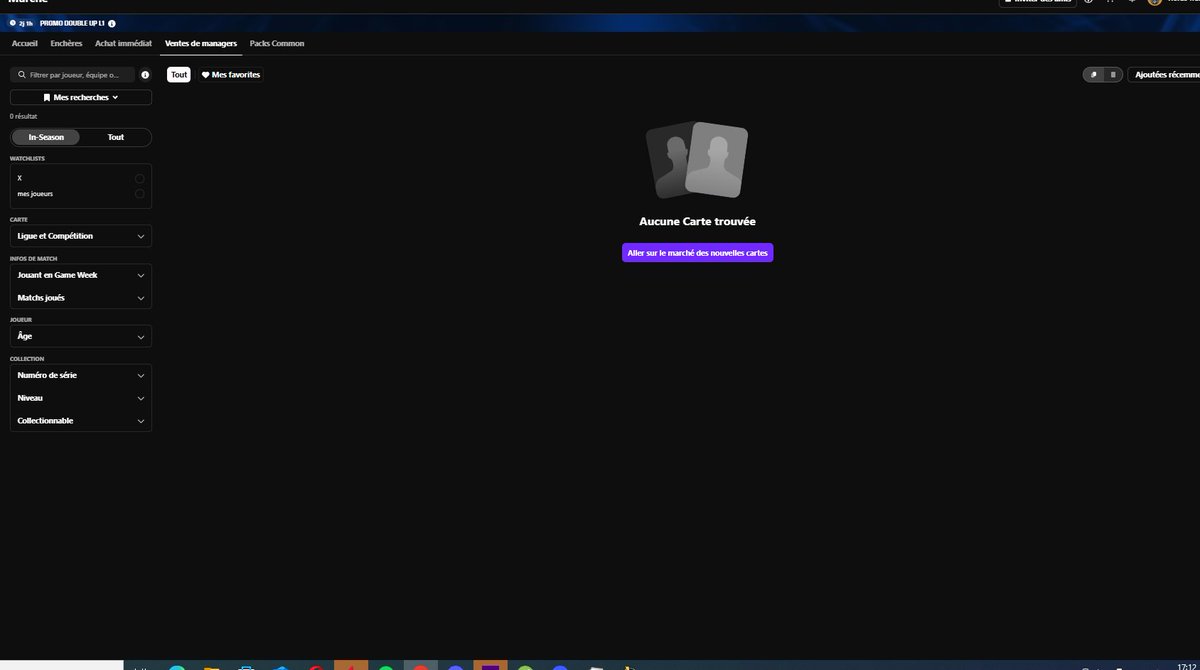Switch to the list view
This screenshot has height=670, width=1200.
click(x=1113, y=75)
